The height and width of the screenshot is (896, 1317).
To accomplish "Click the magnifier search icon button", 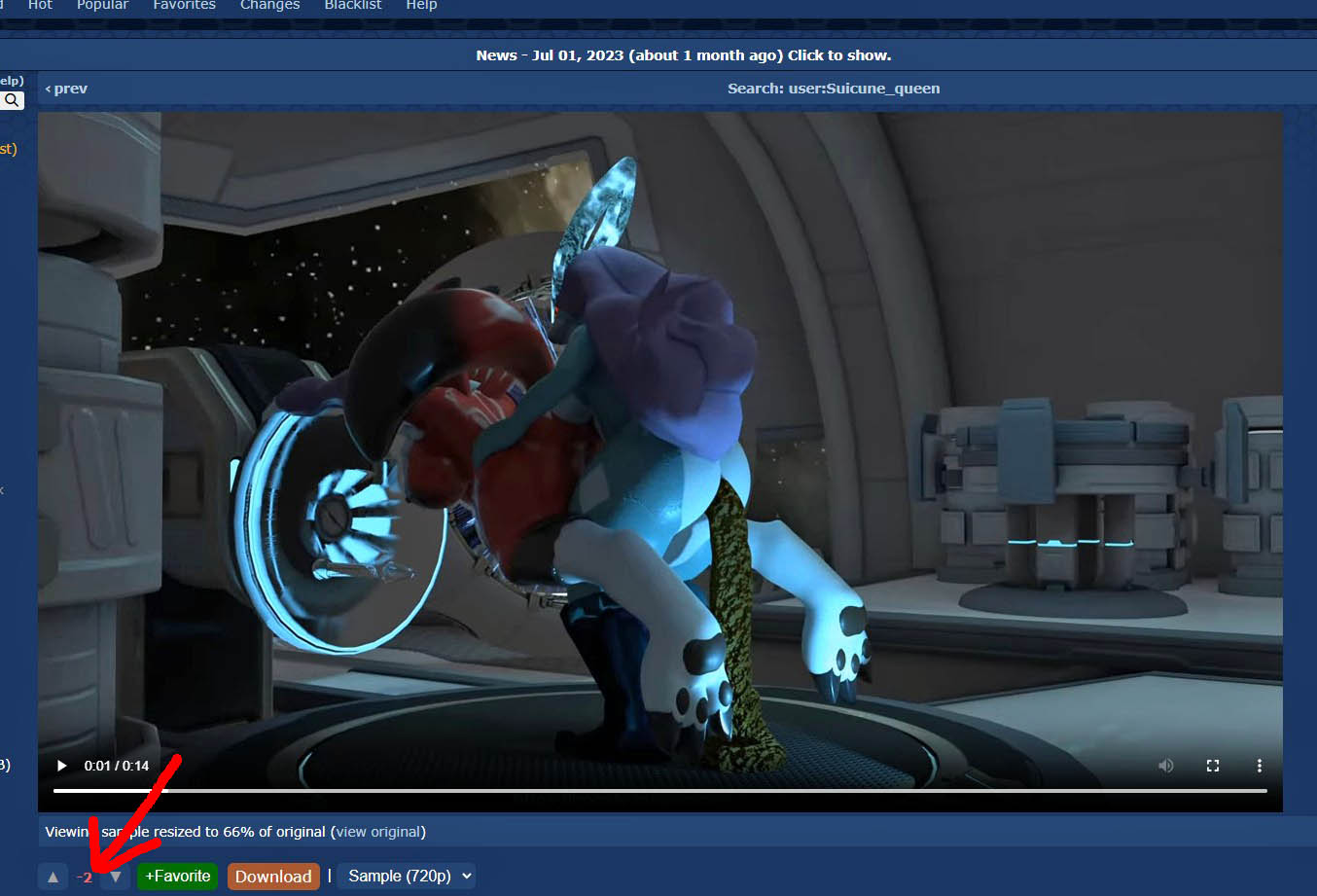I will [12, 100].
